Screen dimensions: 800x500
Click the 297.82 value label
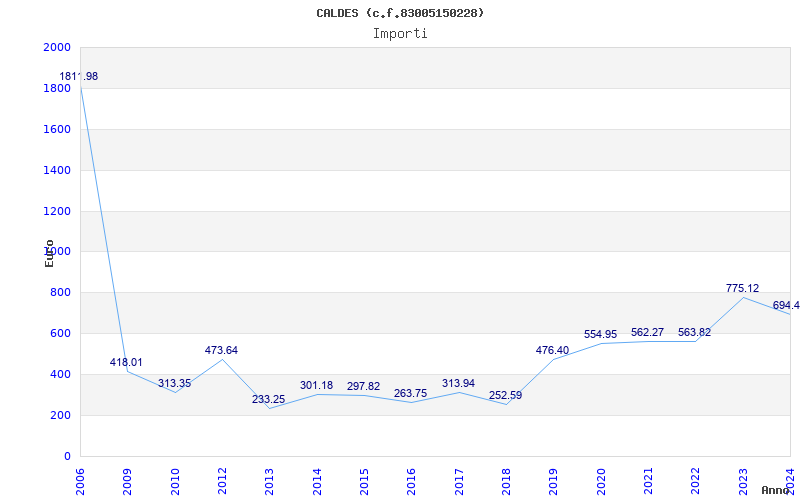tap(363, 386)
